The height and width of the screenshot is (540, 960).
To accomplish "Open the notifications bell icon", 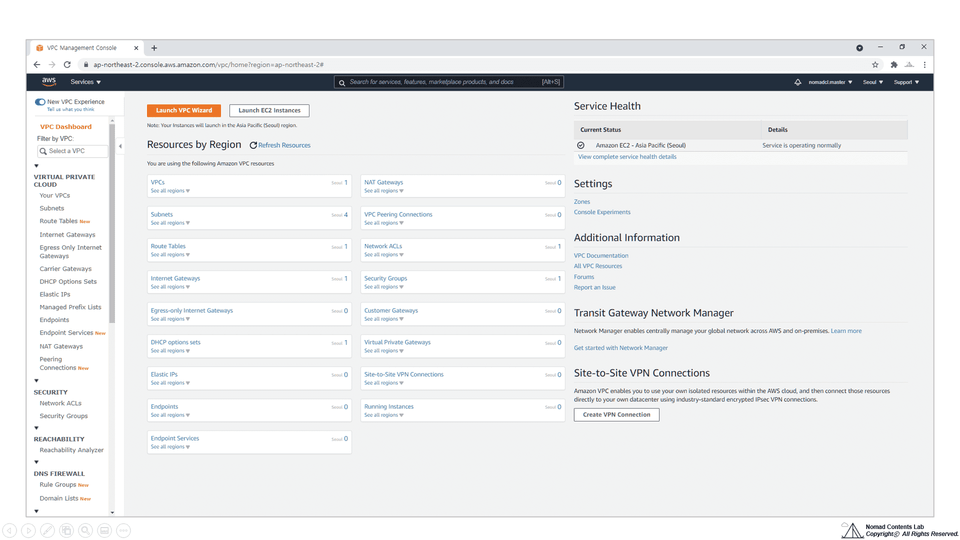I will point(798,82).
